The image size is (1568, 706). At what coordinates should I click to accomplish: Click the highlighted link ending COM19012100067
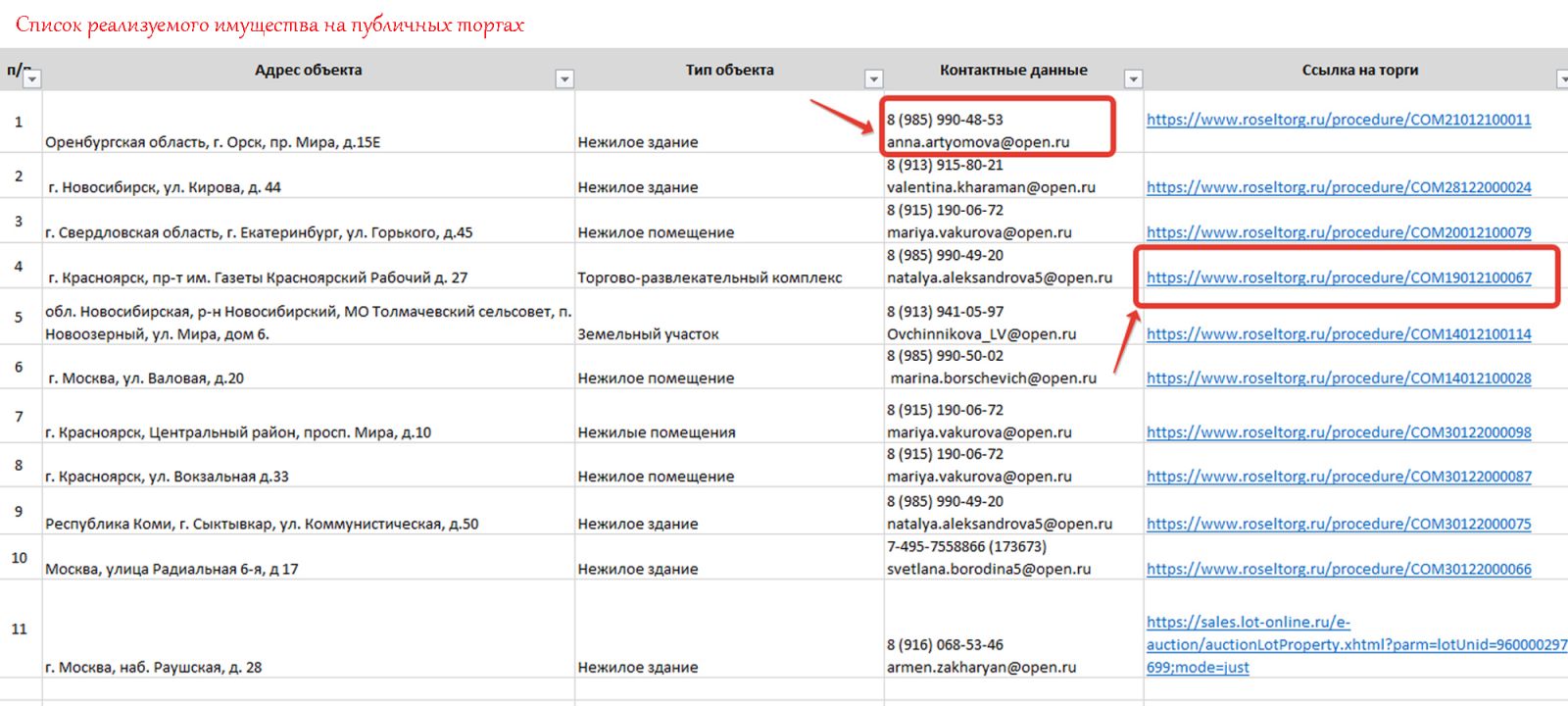tap(1338, 277)
